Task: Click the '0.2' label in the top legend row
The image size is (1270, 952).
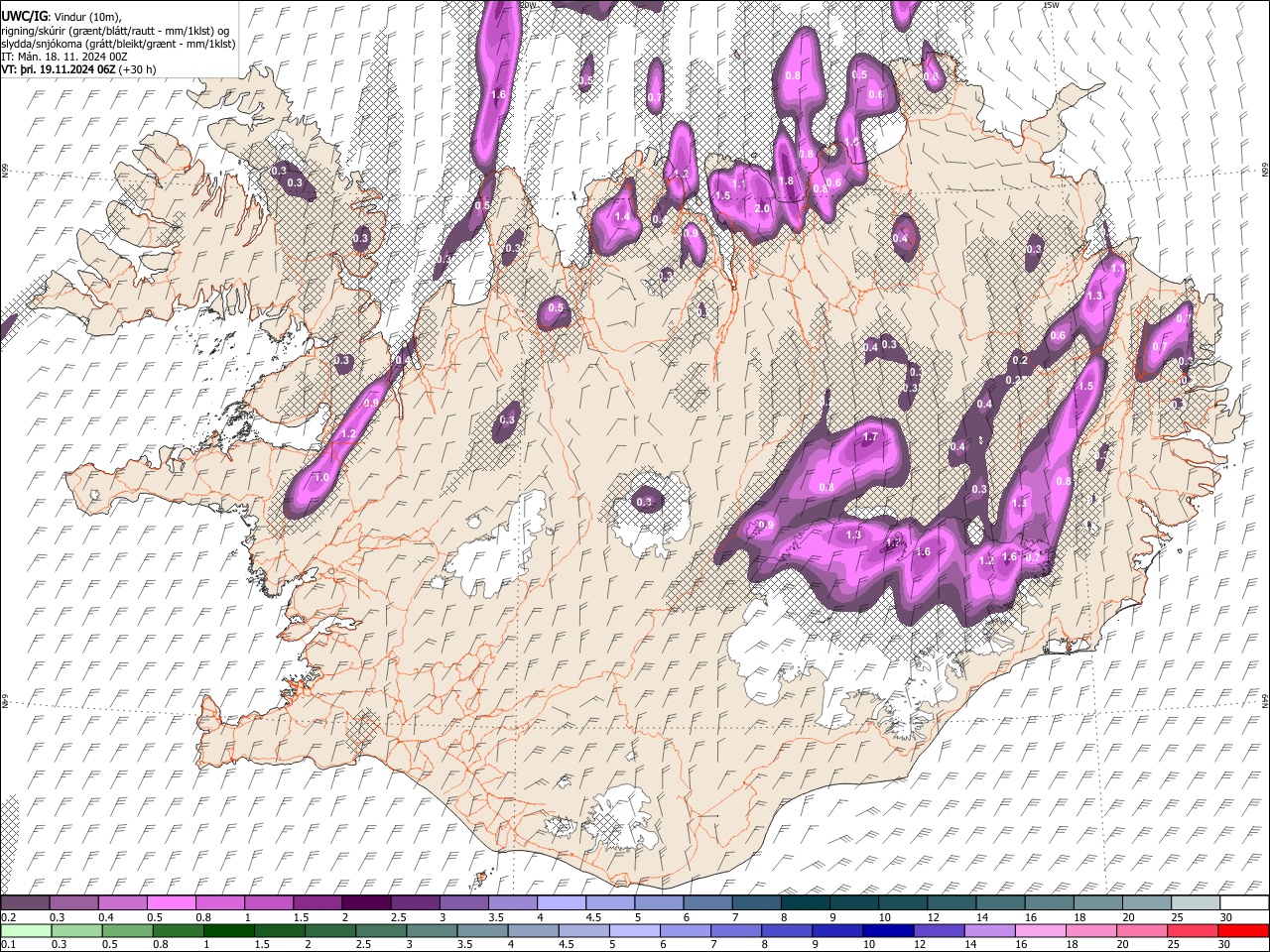Action: pyautogui.click(x=8, y=917)
